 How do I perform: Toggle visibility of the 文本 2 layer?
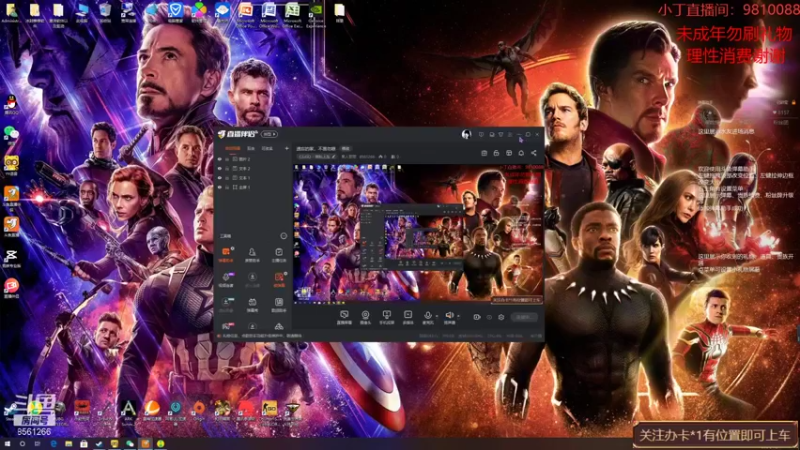point(220,168)
